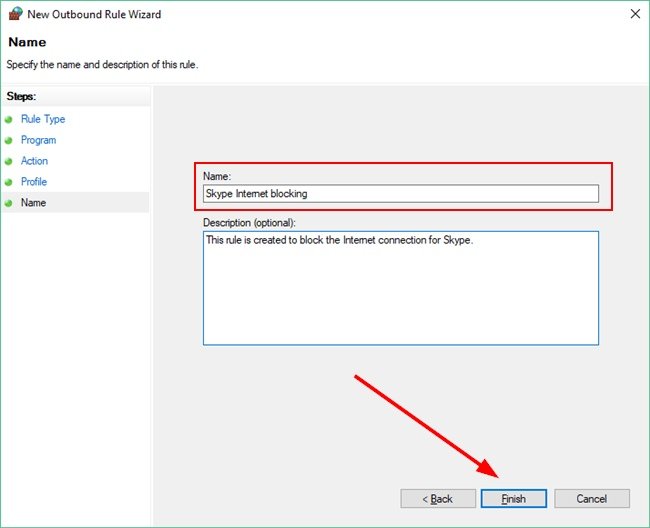
Task: Open the Profile step
Action: point(34,182)
